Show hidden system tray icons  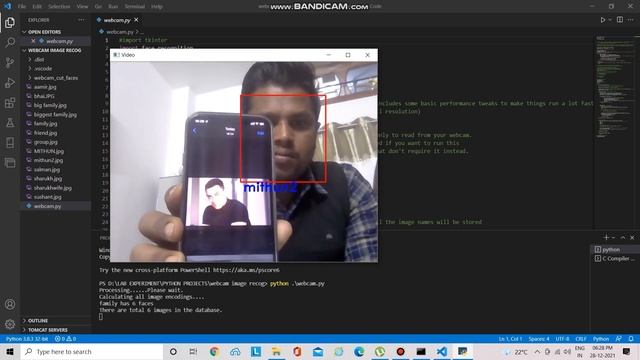tap(537, 351)
